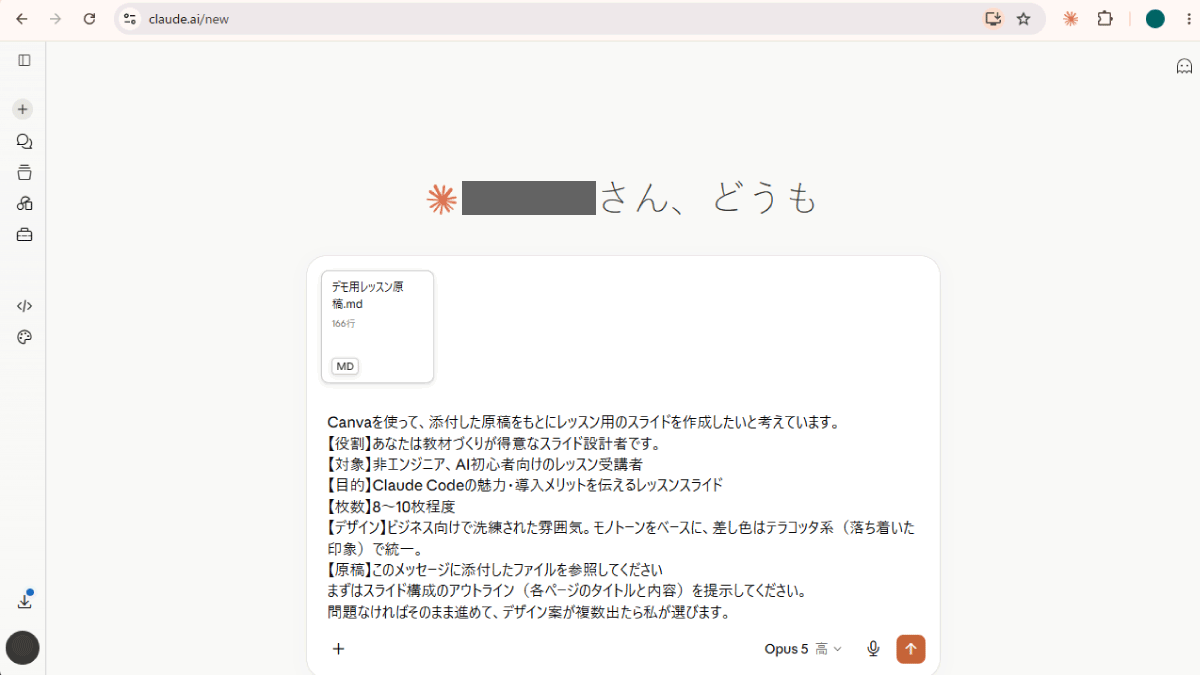Go back with the browser back arrow

point(22,18)
